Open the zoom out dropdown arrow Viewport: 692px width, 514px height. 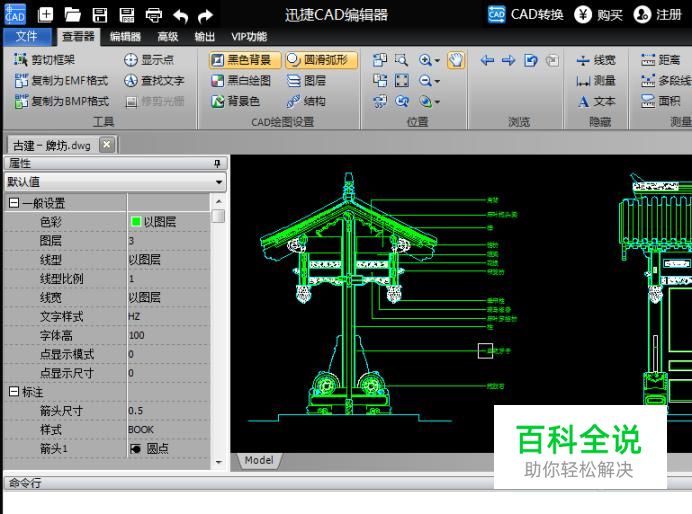(437, 81)
